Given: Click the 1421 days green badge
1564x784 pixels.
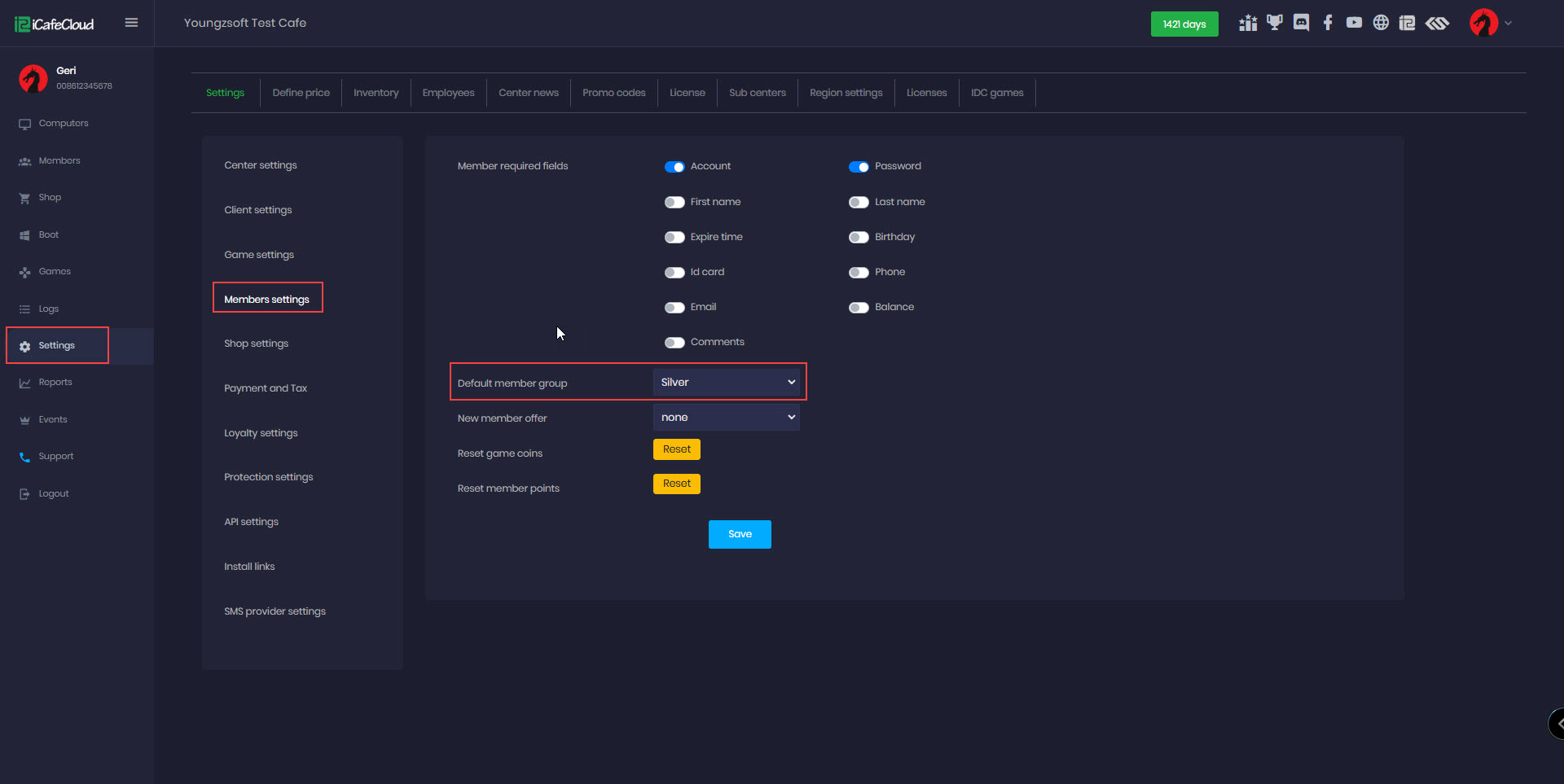Looking at the screenshot, I should point(1184,24).
